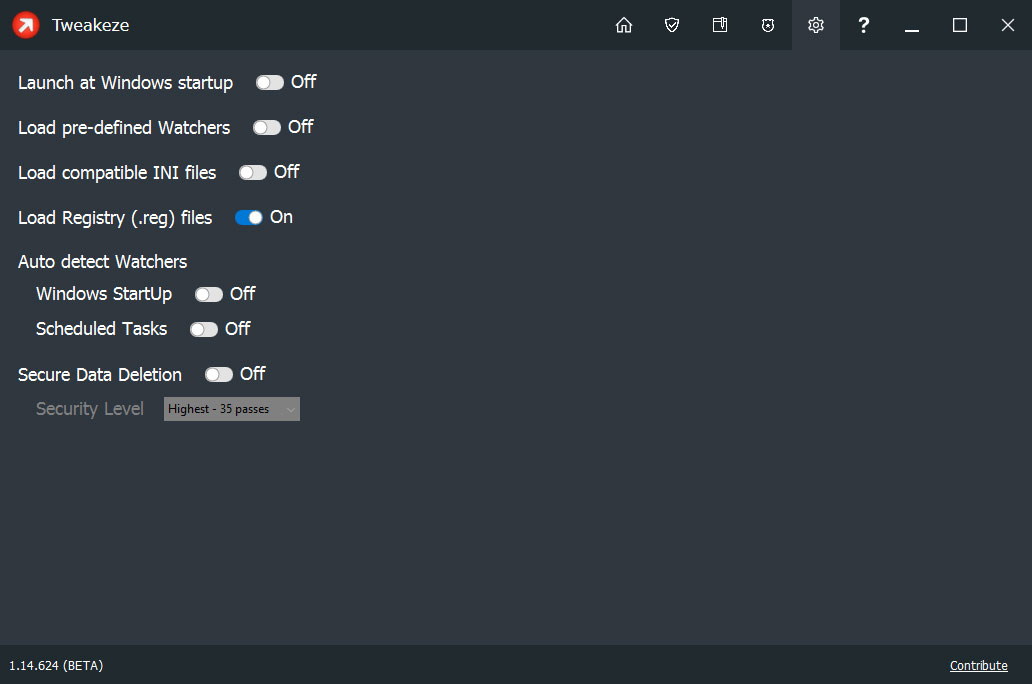The width and height of the screenshot is (1032, 684).
Task: Click the Contribute link
Action: pyautogui.click(x=978, y=665)
